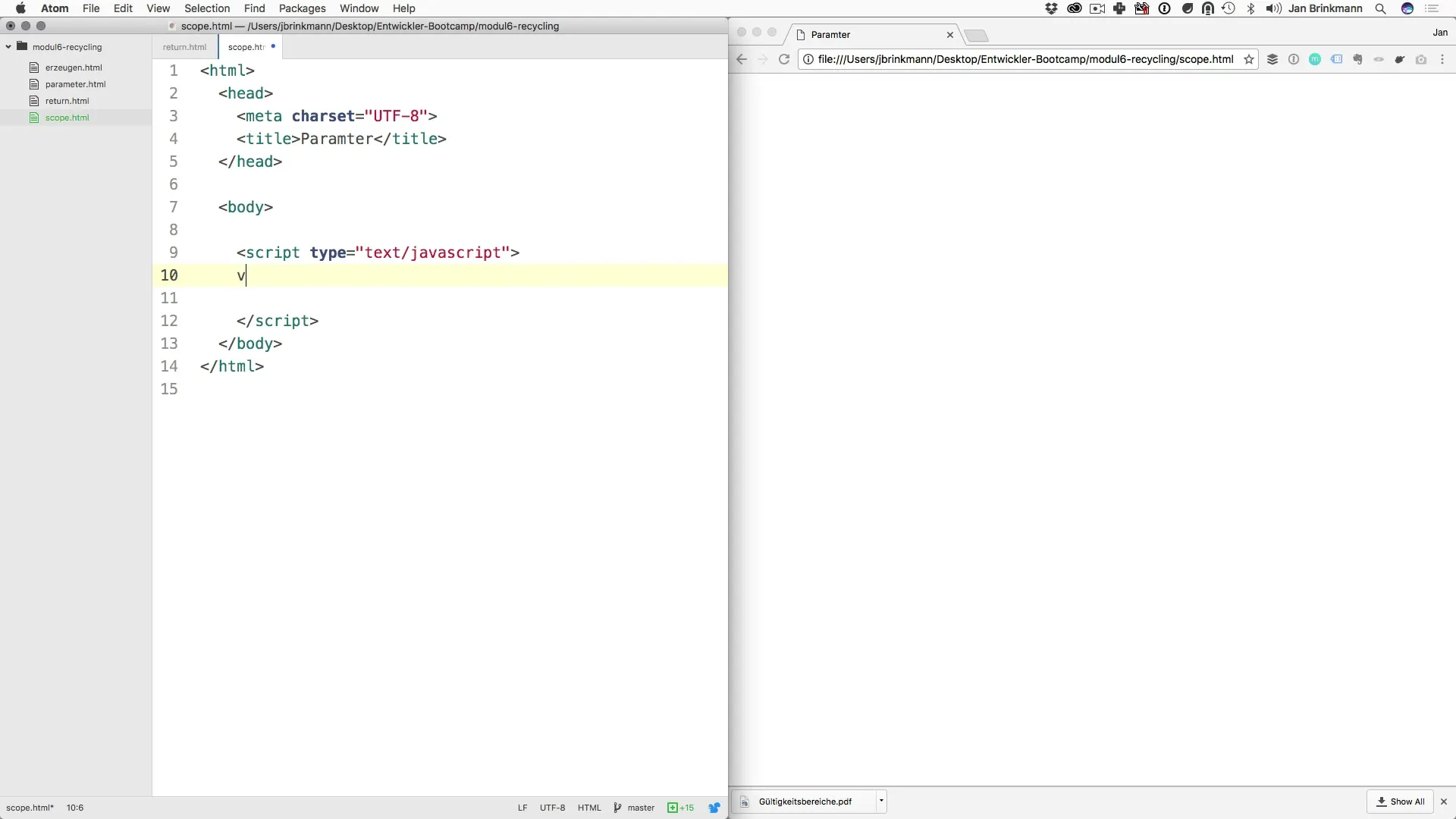Viewport: 1456px width, 819px height.
Task: Open return.html in the tree view
Action: coord(67,101)
